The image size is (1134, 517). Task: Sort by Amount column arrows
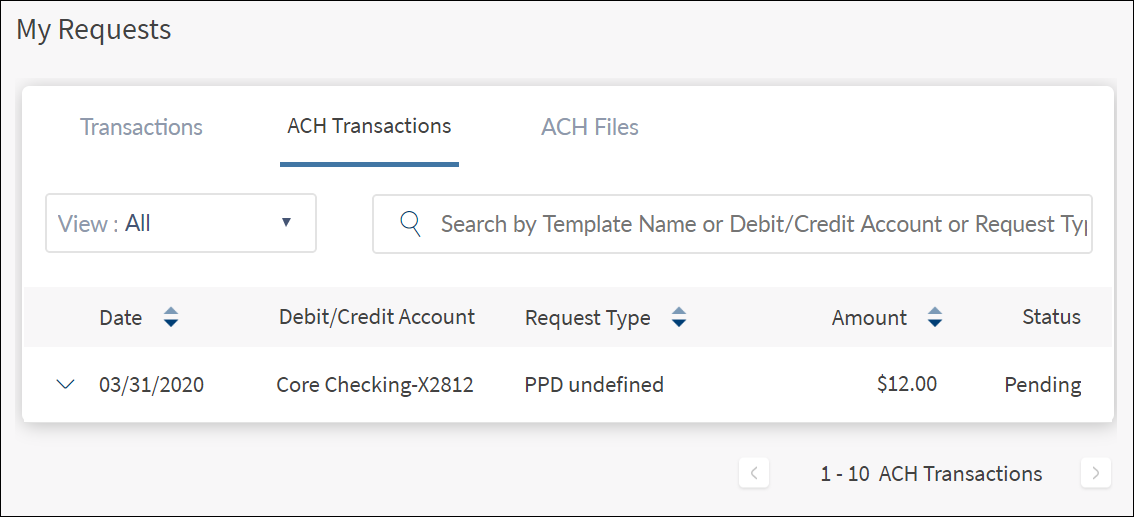[935, 318]
